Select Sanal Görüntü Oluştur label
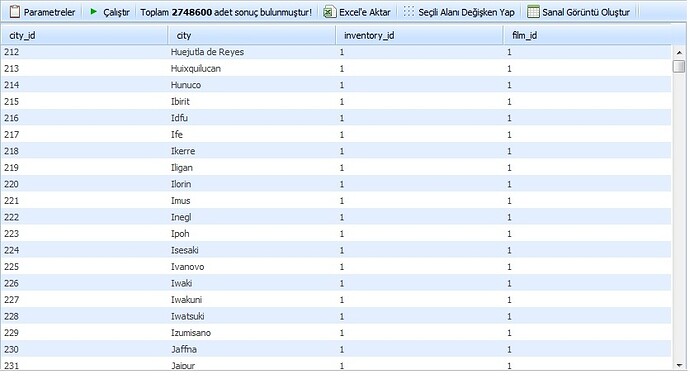Viewport: 690px width, 379px height. pos(586,12)
